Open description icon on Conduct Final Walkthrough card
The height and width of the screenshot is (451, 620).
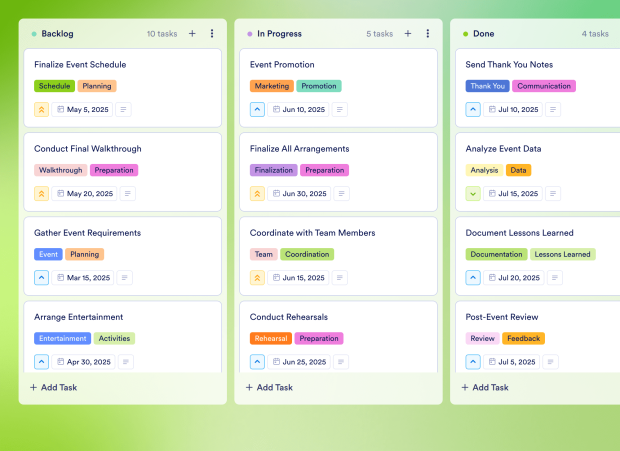coord(127,194)
